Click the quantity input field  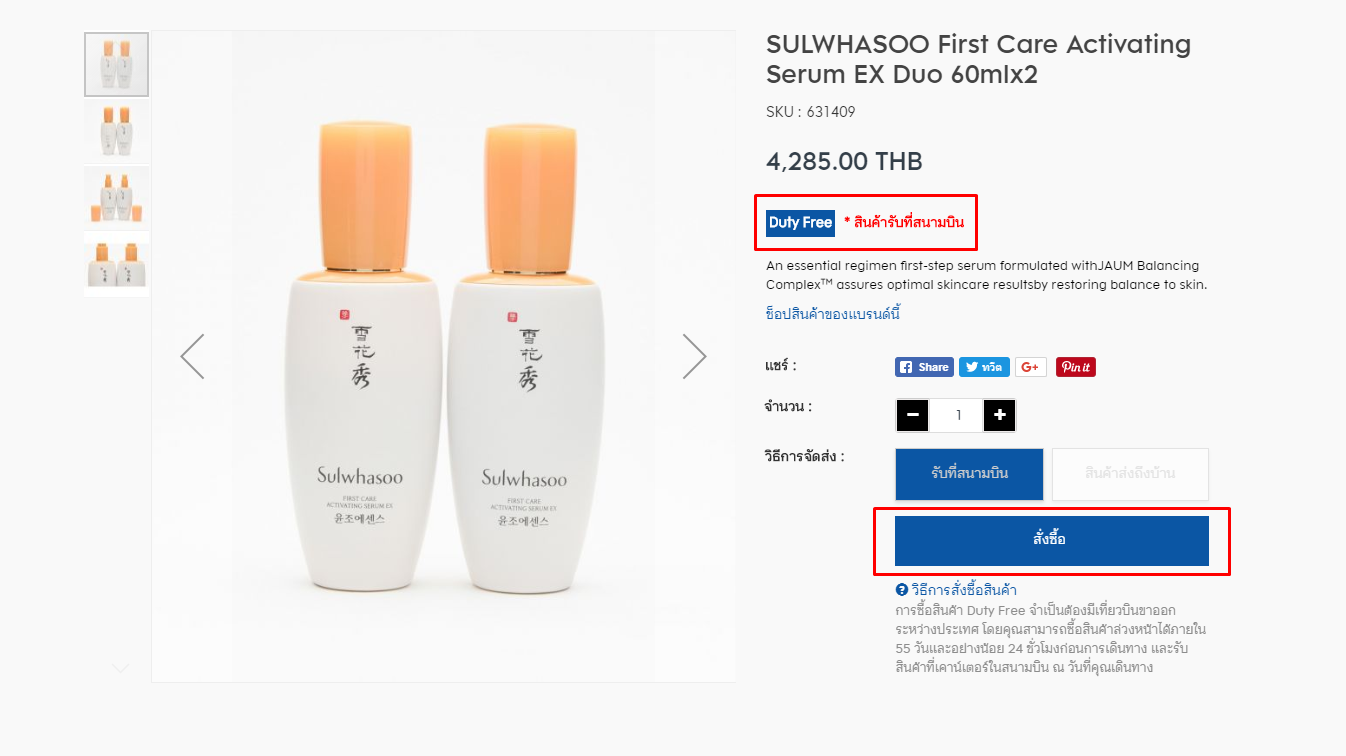coord(957,415)
